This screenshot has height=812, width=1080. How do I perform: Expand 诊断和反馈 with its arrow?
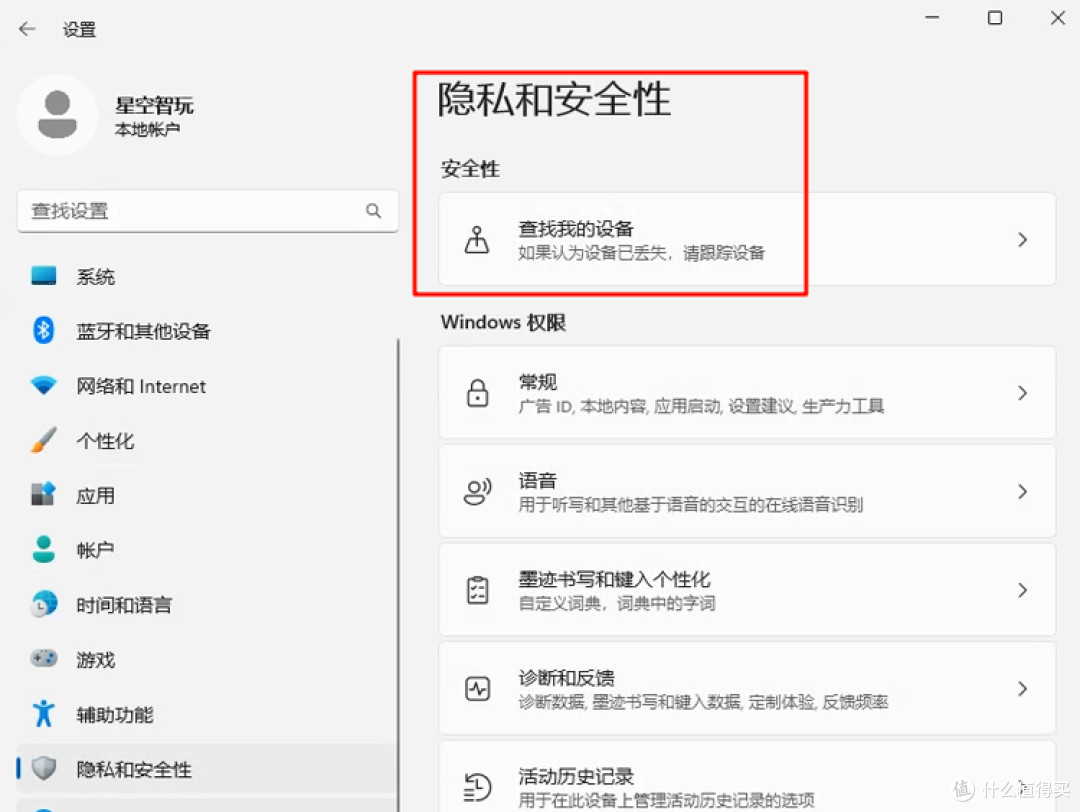tap(1022, 688)
